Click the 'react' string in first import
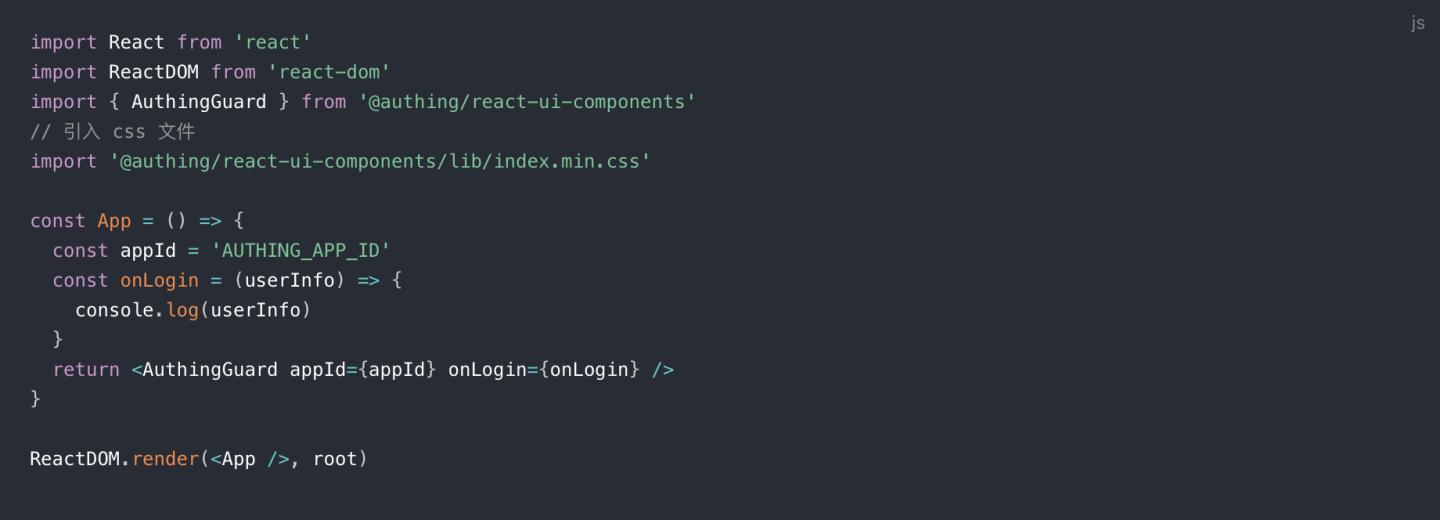This screenshot has height=520, width=1440. [267, 42]
